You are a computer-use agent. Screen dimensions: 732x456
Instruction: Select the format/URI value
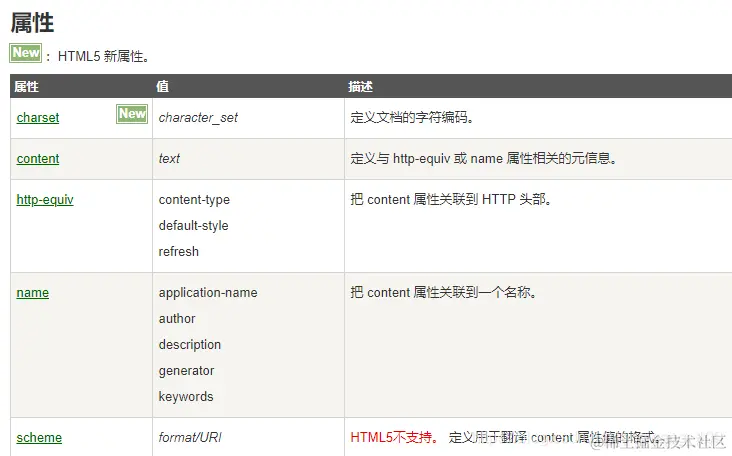pyautogui.click(x=190, y=438)
